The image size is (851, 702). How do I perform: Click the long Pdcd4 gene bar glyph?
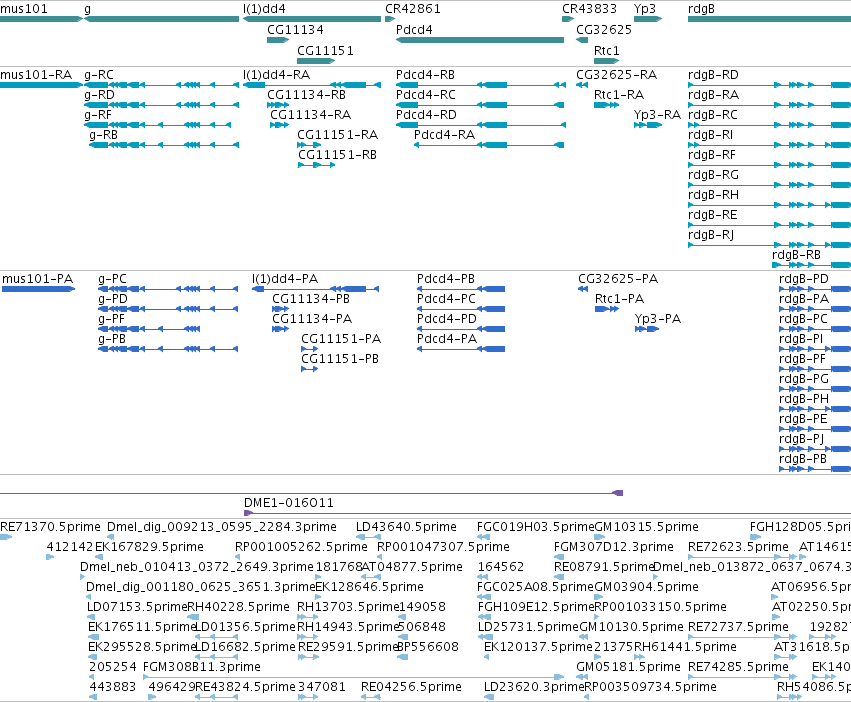(480, 40)
